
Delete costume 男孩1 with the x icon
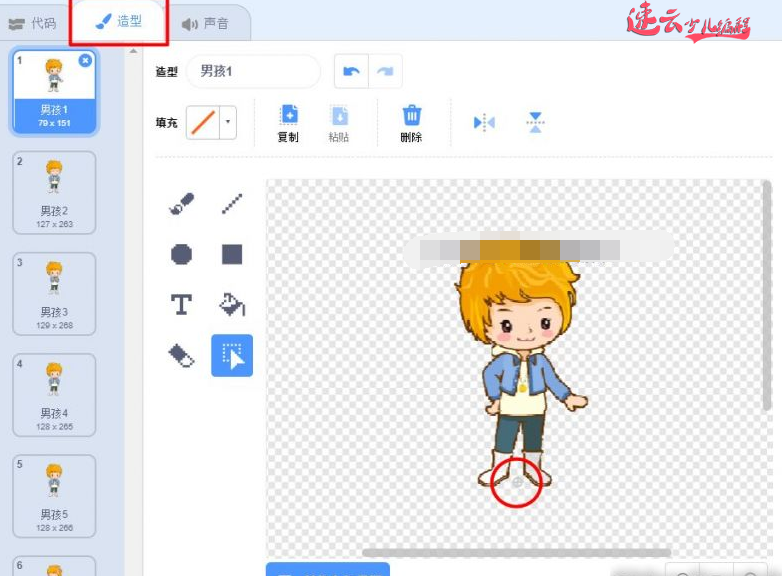tap(85, 60)
